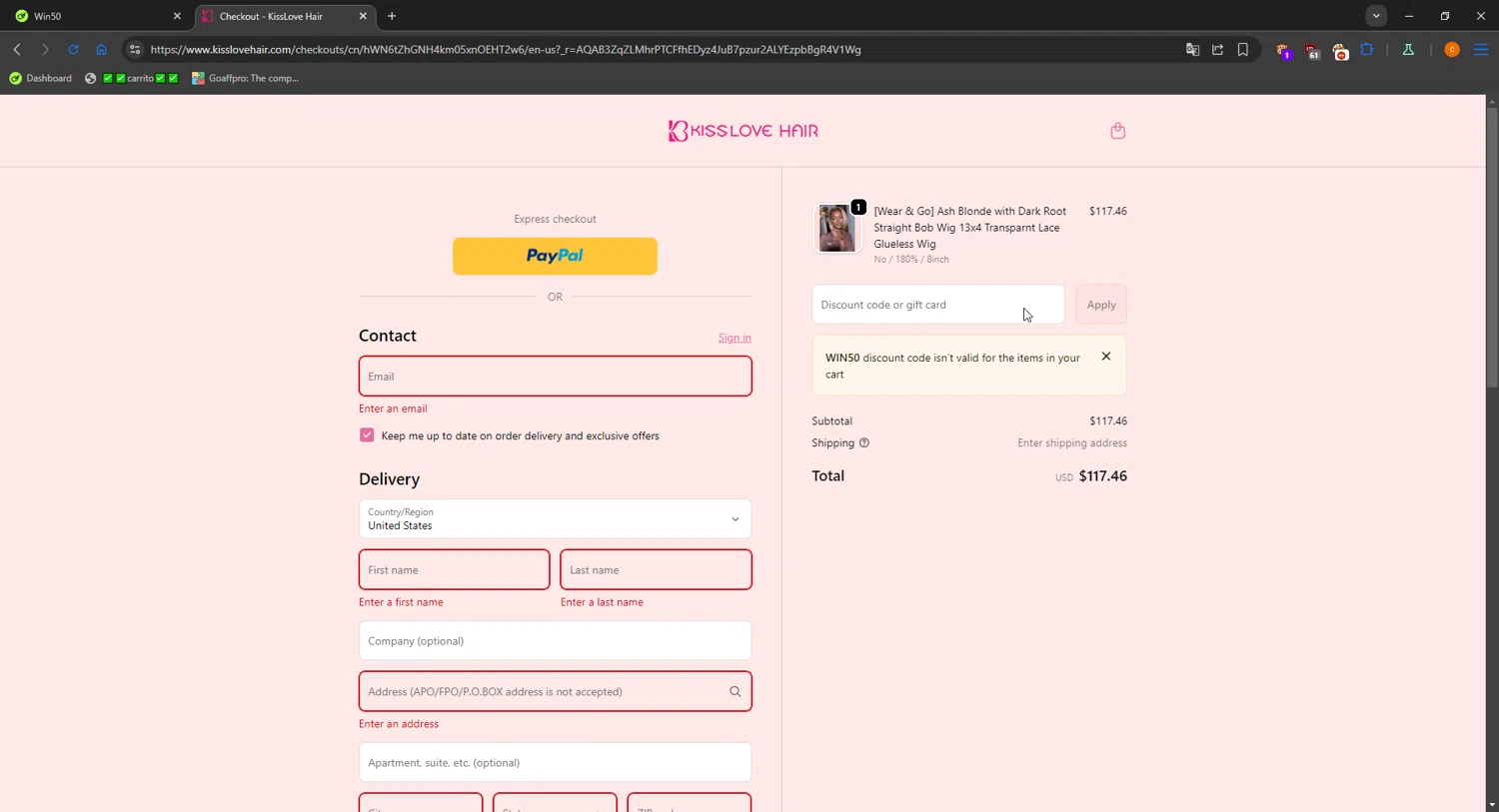Screen dimensions: 1499x812
Task: Click the KissLove Hair logo
Action: pyautogui.click(x=744, y=131)
